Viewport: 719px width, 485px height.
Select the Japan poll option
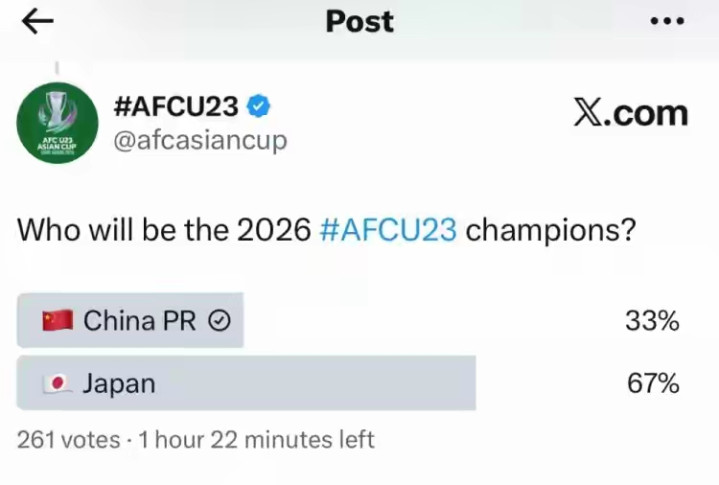click(x=246, y=382)
